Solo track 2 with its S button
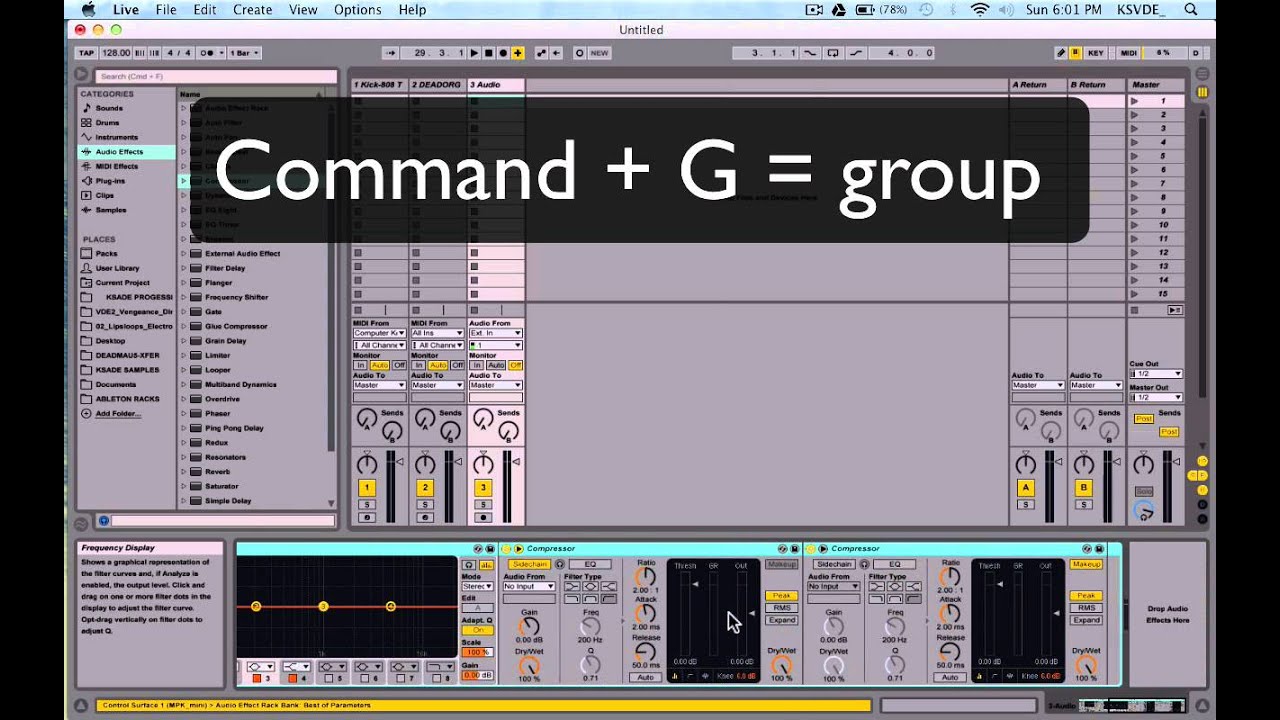 425,504
